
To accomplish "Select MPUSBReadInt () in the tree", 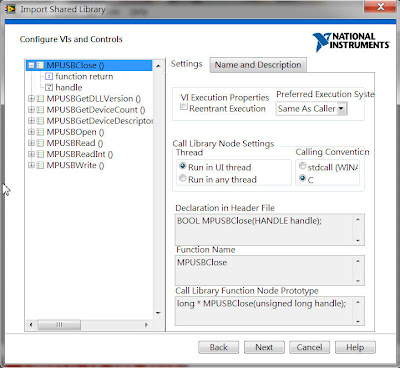I will 80,154.
